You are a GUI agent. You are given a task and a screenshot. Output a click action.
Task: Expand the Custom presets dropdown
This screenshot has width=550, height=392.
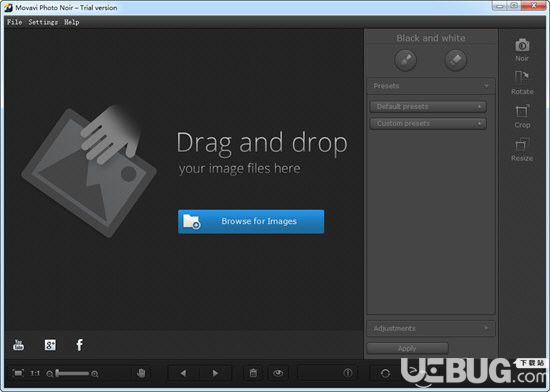(428, 123)
